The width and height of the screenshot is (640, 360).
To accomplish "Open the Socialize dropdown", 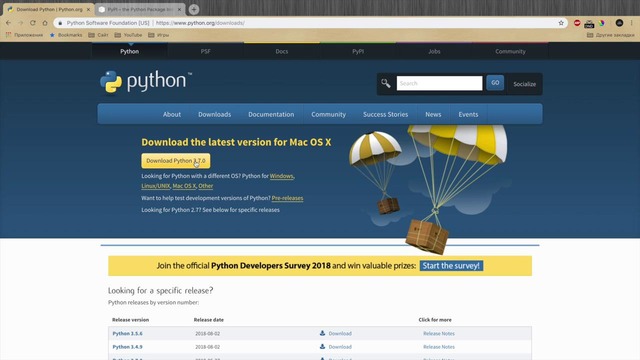I will [524, 84].
